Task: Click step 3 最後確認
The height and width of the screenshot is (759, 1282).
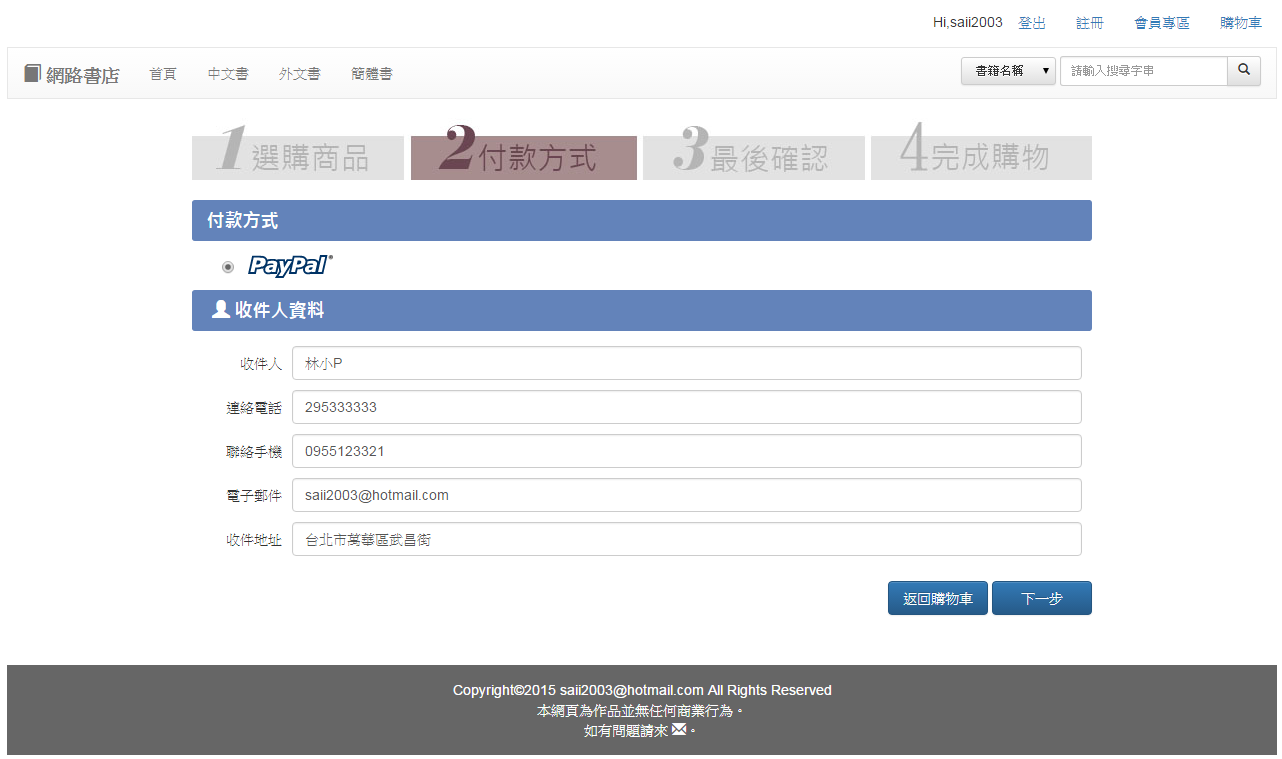Action: [754, 151]
